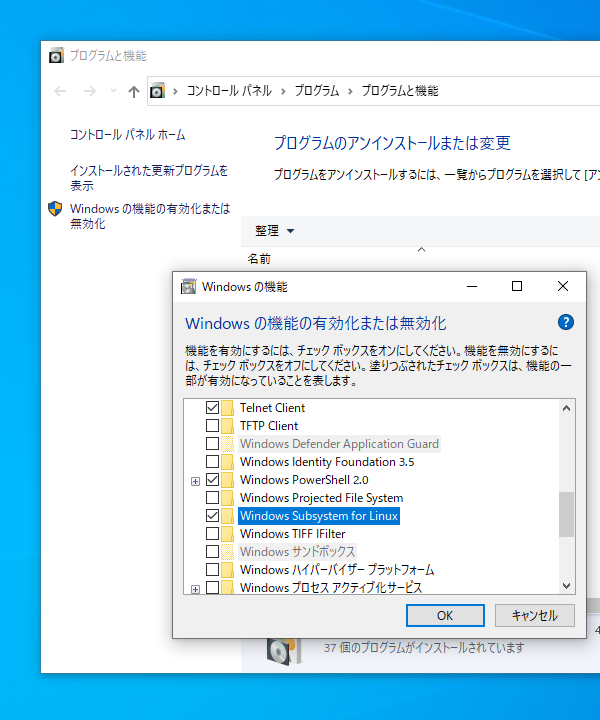Select Windows Projected File System row text
The image size is (600, 720).
321,498
